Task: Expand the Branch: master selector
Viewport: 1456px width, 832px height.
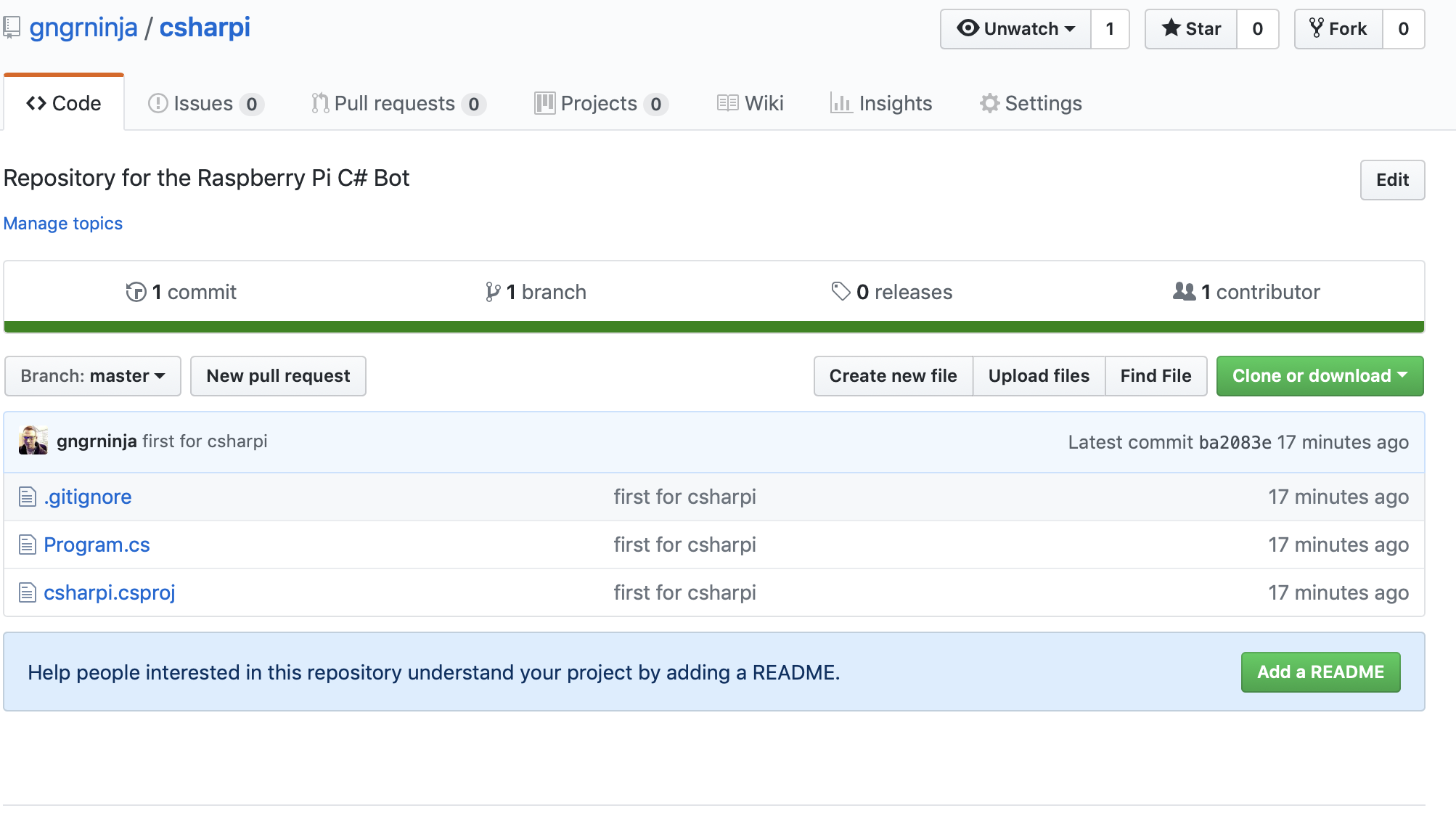Action: (93, 376)
